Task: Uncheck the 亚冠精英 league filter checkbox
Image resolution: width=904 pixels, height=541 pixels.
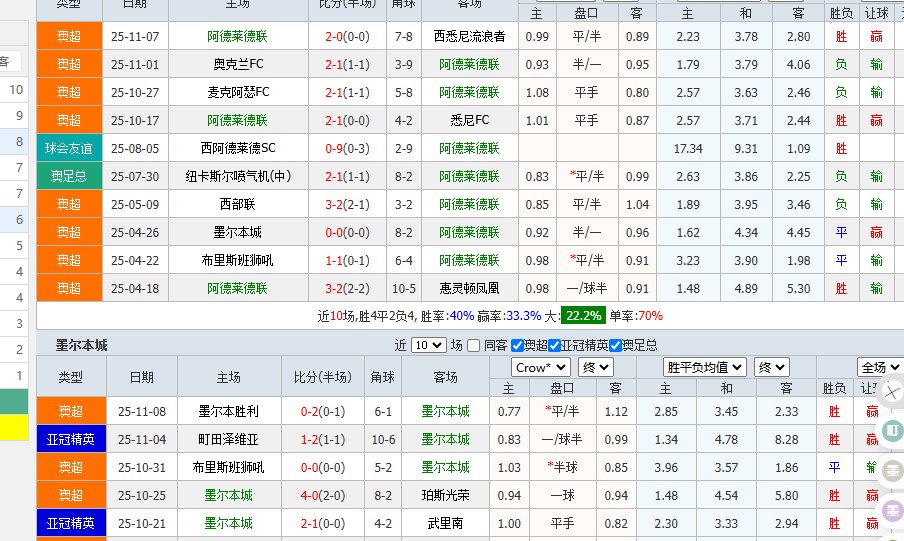Action: (554, 345)
